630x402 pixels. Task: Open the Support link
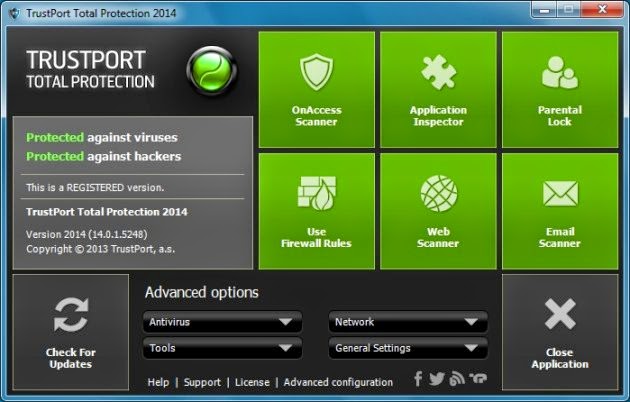(x=202, y=382)
